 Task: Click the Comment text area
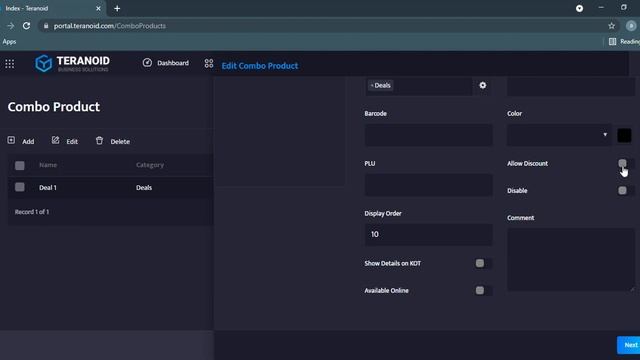(571, 260)
